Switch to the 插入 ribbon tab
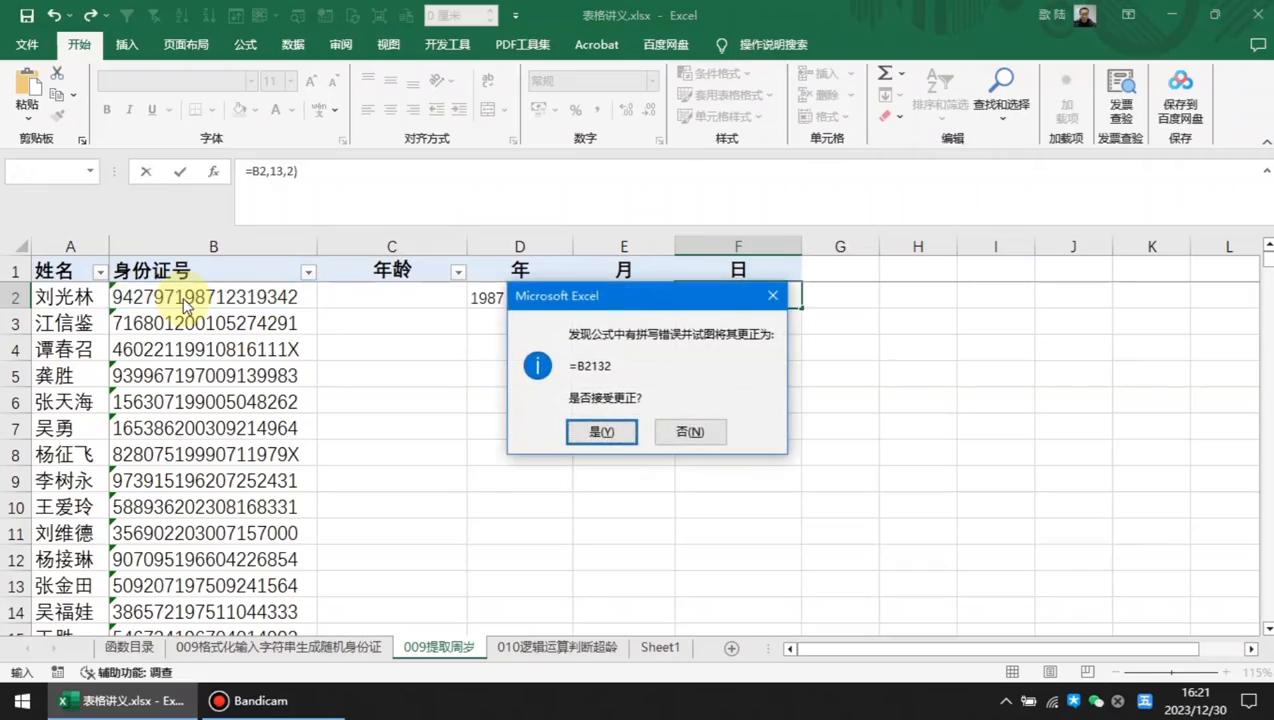Image resolution: width=1274 pixels, height=720 pixels. pos(126,44)
